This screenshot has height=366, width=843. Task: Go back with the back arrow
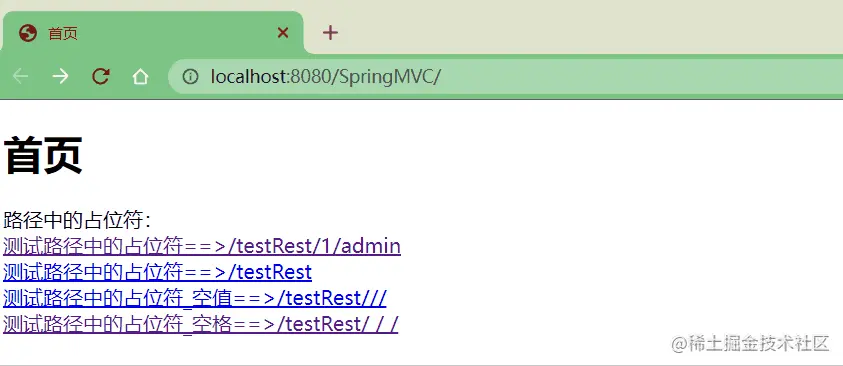(20, 76)
